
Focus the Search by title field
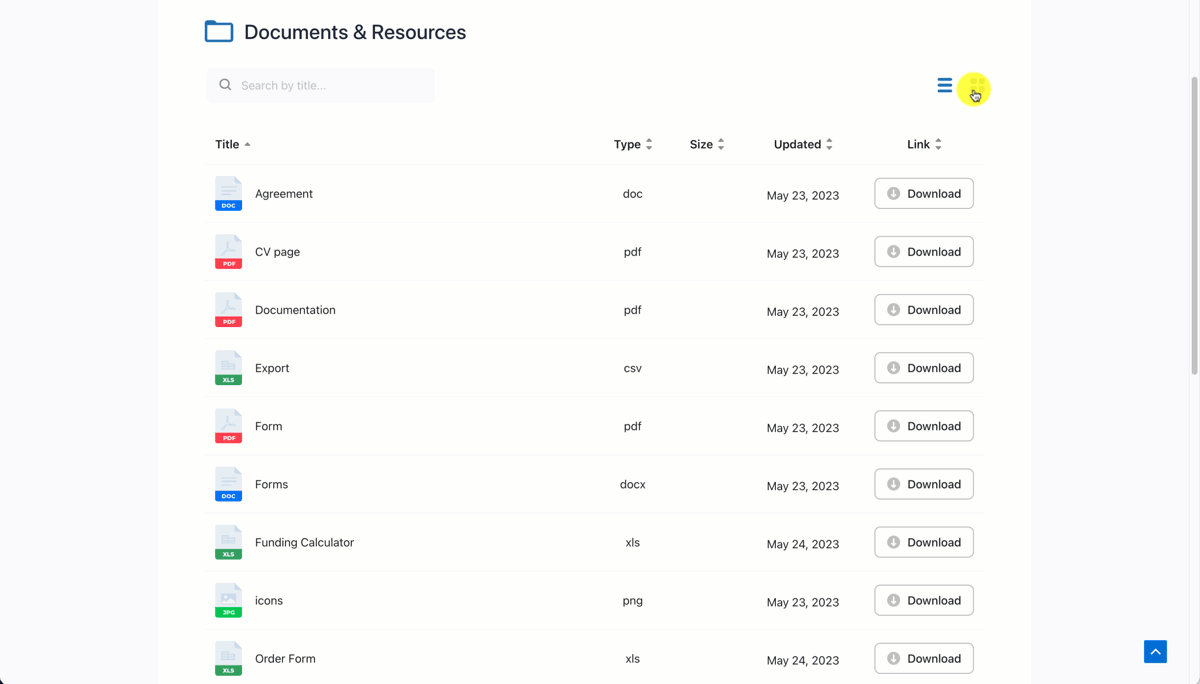click(x=320, y=85)
